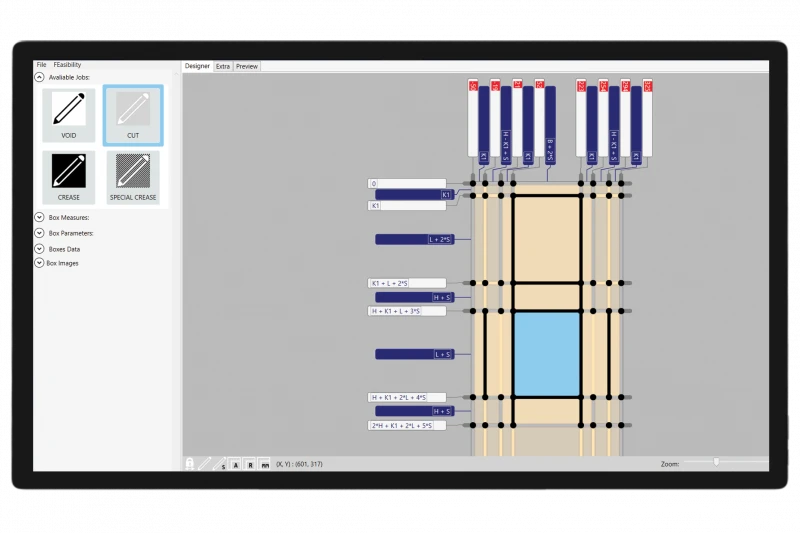Switch to the Preview tab

[247, 66]
